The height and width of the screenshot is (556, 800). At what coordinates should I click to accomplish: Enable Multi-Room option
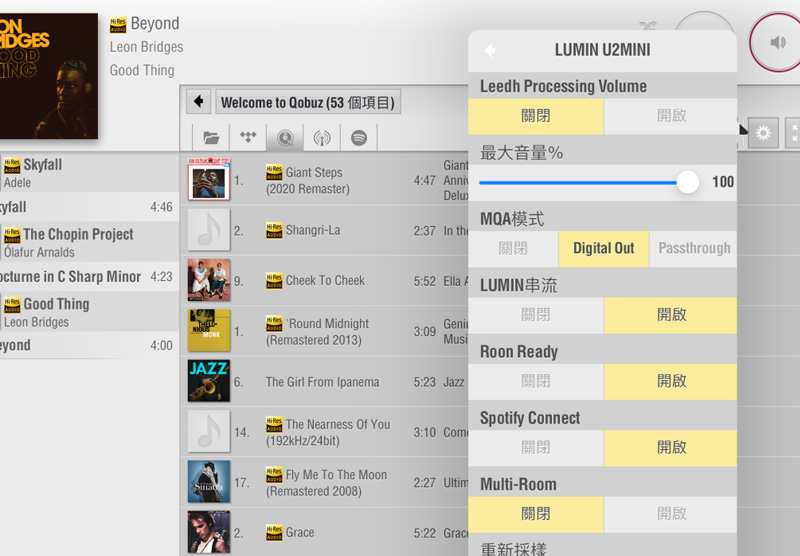[x=670, y=513]
